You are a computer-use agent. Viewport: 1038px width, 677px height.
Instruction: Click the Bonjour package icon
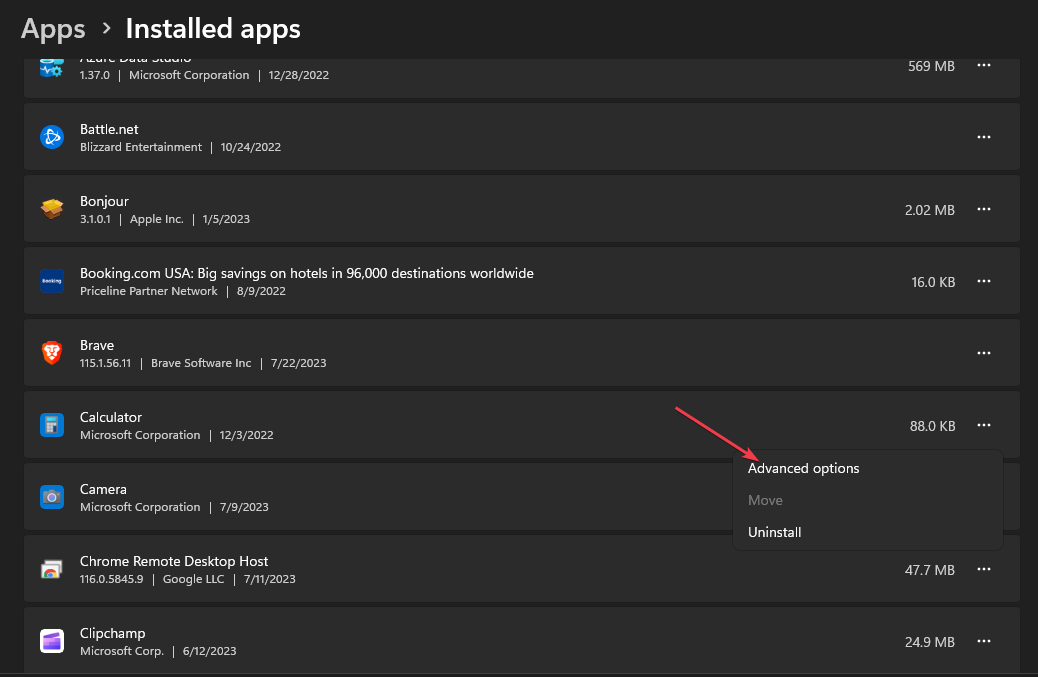pyautogui.click(x=52, y=209)
